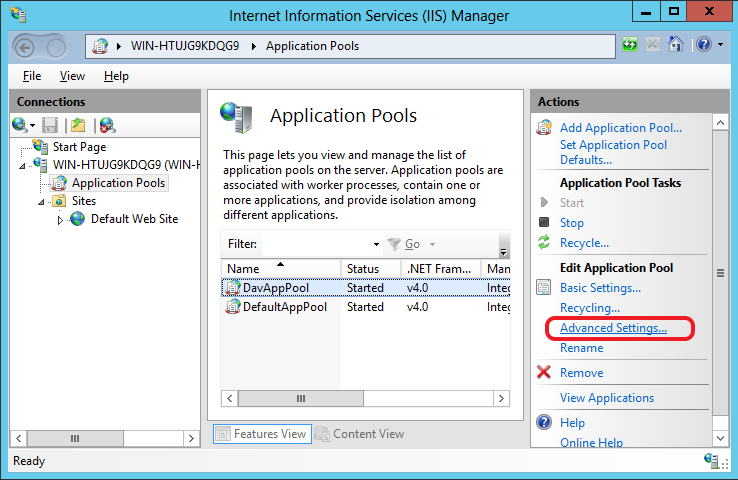Click the refresh page icon in address bar
The height and width of the screenshot is (480, 738).
(x=629, y=45)
